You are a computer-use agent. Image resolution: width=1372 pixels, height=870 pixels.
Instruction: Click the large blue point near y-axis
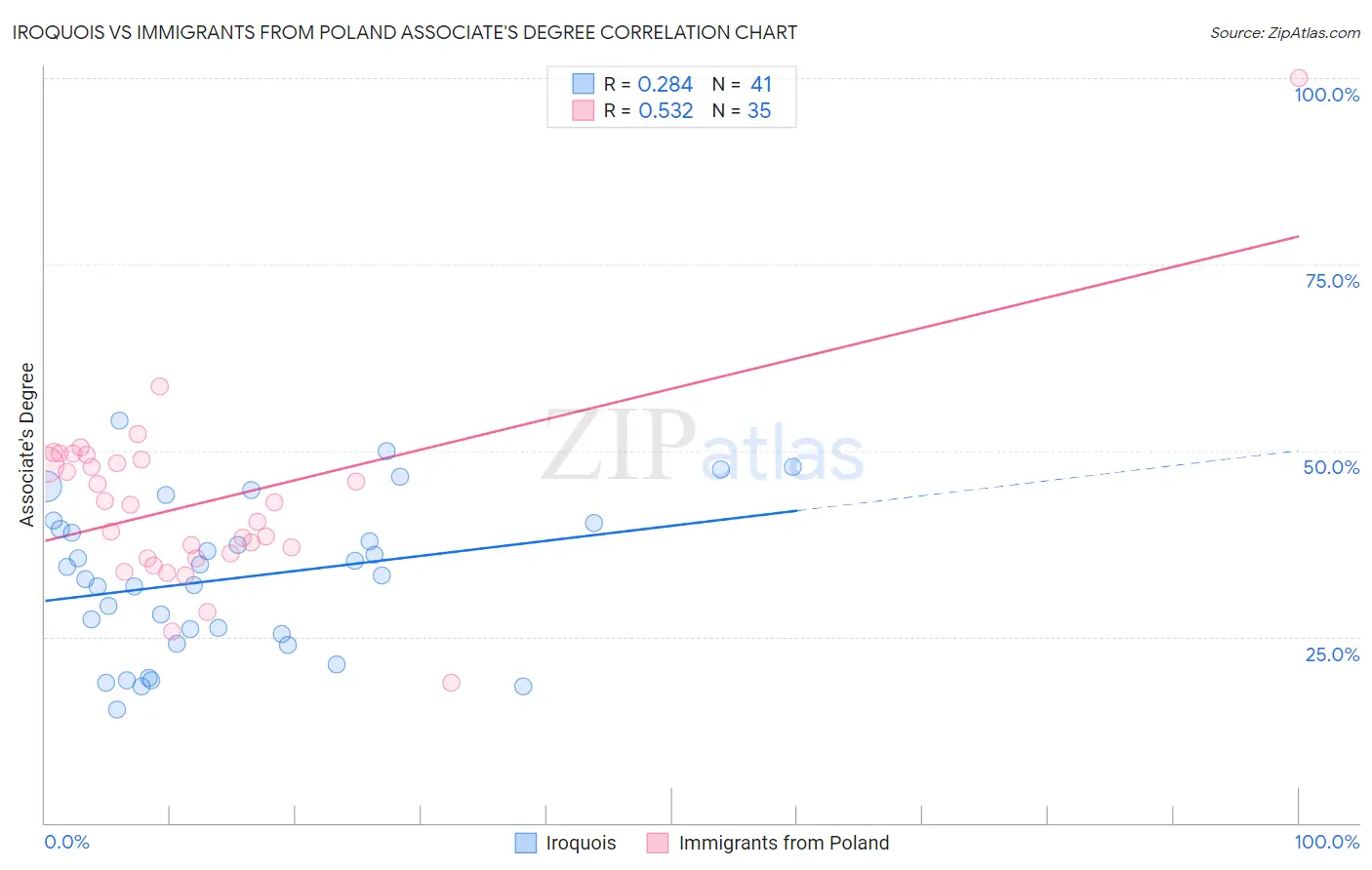45,486
